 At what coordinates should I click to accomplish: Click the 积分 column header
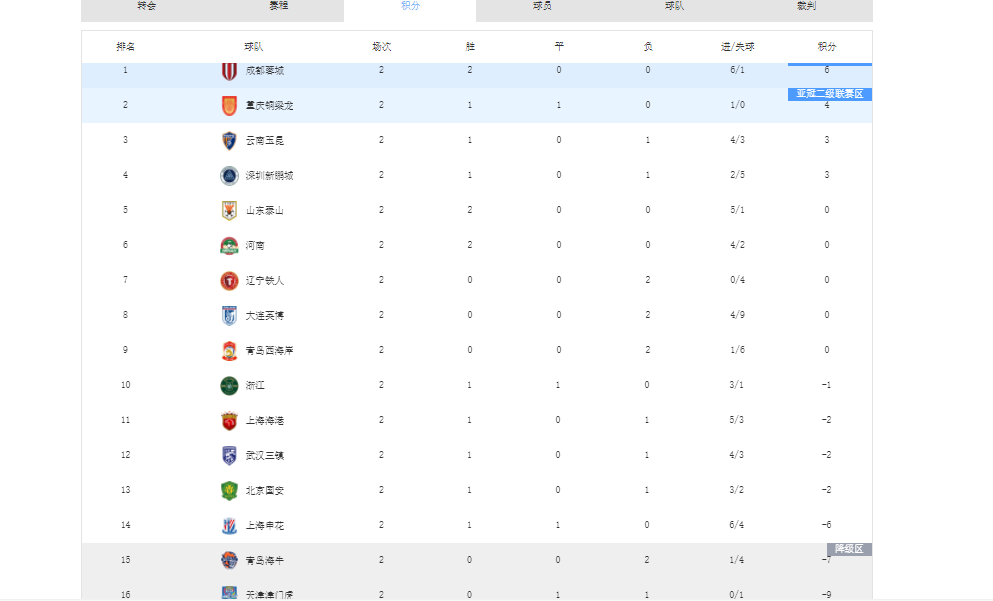coord(827,47)
